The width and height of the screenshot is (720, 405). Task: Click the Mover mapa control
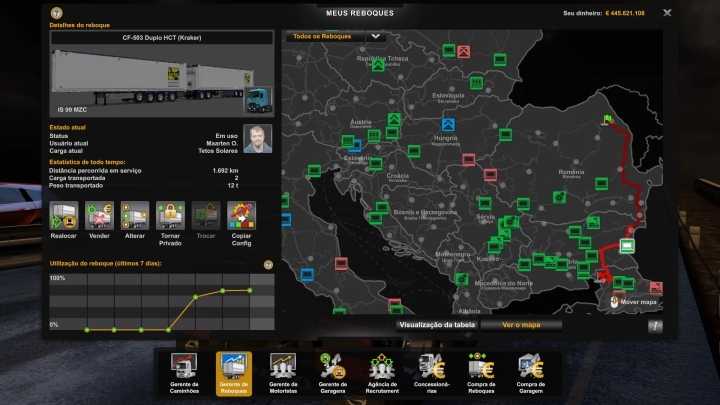coord(634,302)
